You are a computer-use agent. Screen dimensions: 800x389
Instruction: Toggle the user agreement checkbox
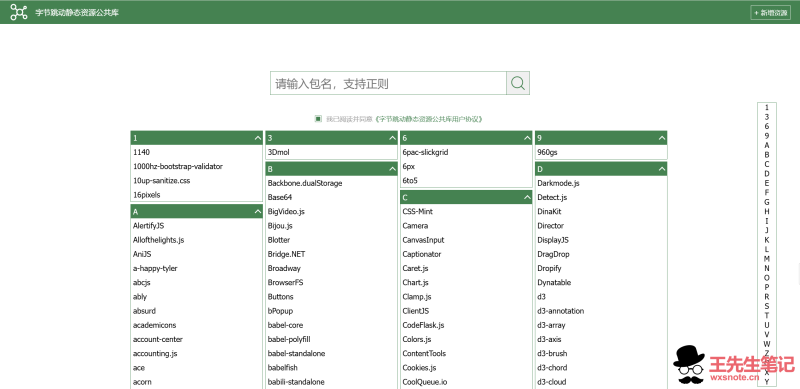(x=318, y=118)
